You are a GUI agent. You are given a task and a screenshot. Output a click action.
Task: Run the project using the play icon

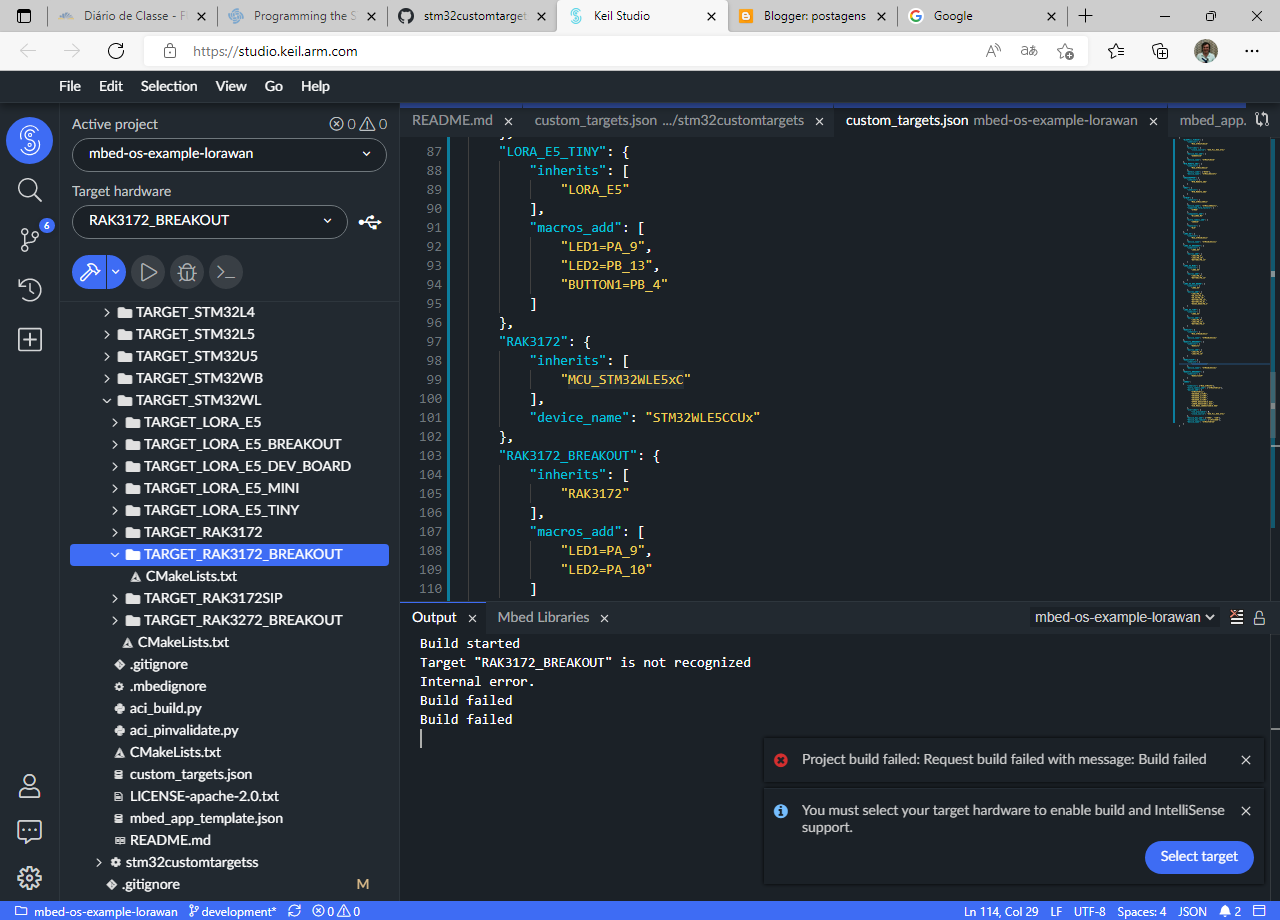(x=148, y=271)
